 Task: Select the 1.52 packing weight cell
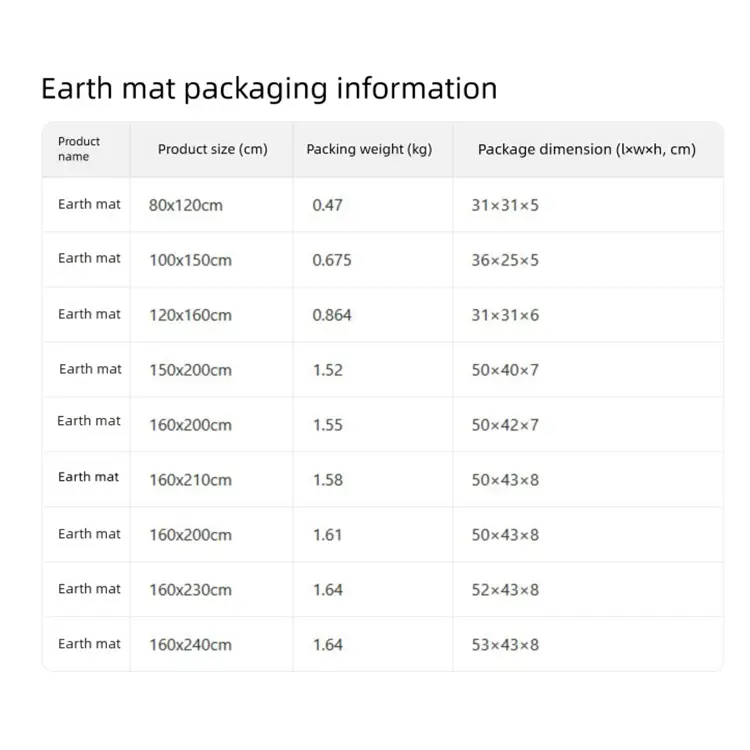327,370
